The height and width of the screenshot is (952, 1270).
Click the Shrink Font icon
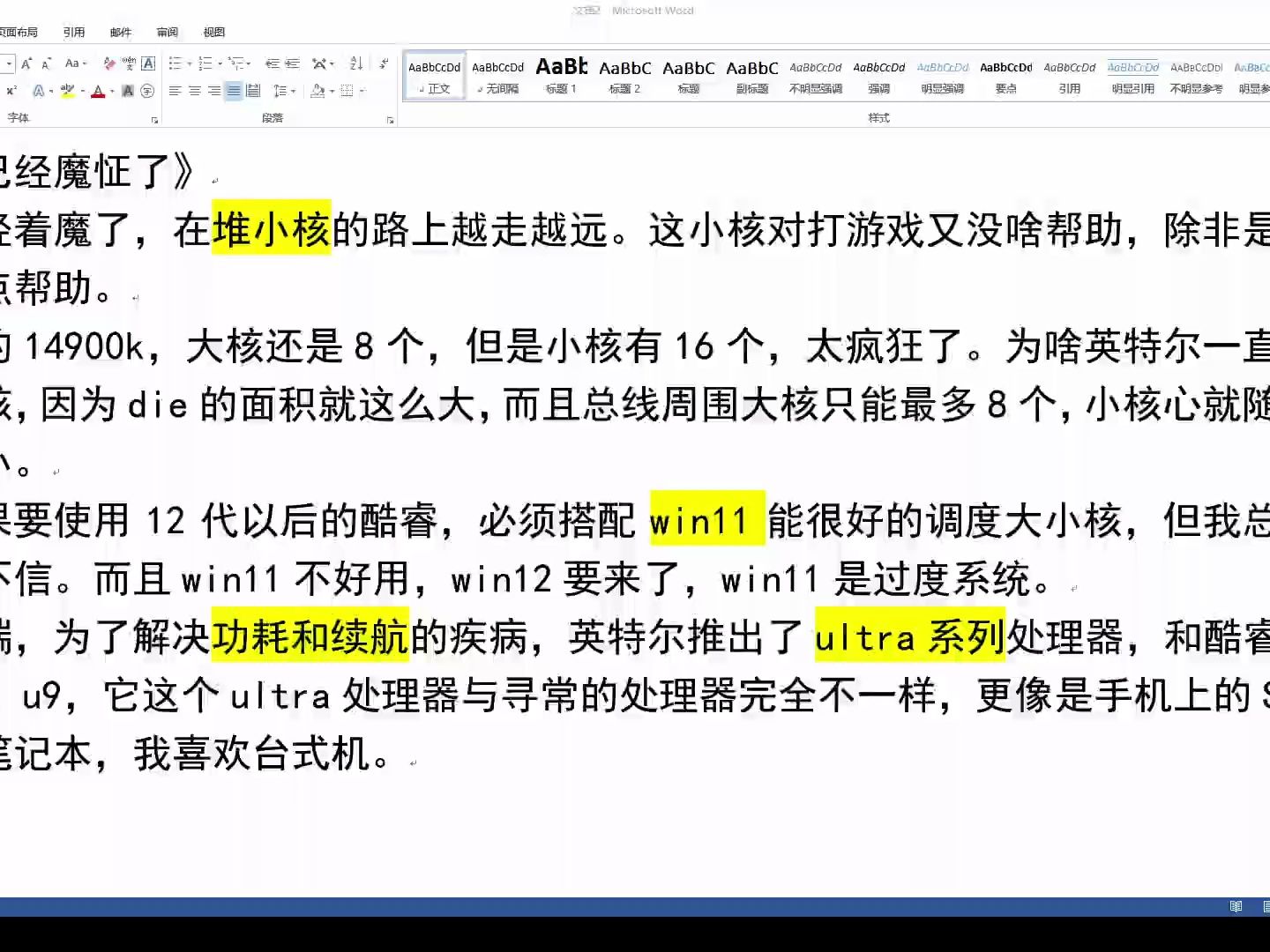46,63
